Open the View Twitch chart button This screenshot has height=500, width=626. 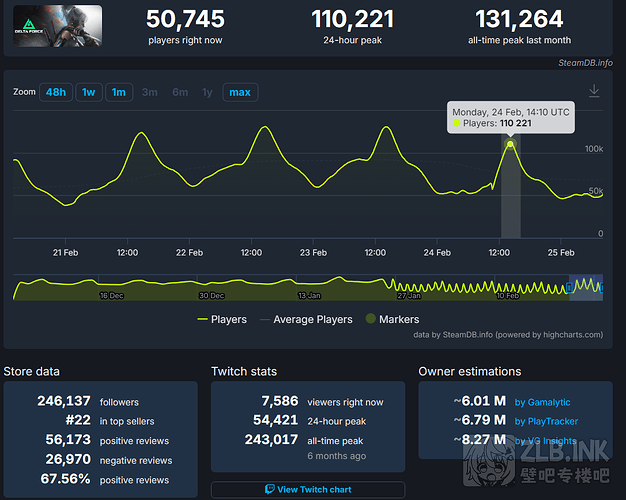point(308,490)
